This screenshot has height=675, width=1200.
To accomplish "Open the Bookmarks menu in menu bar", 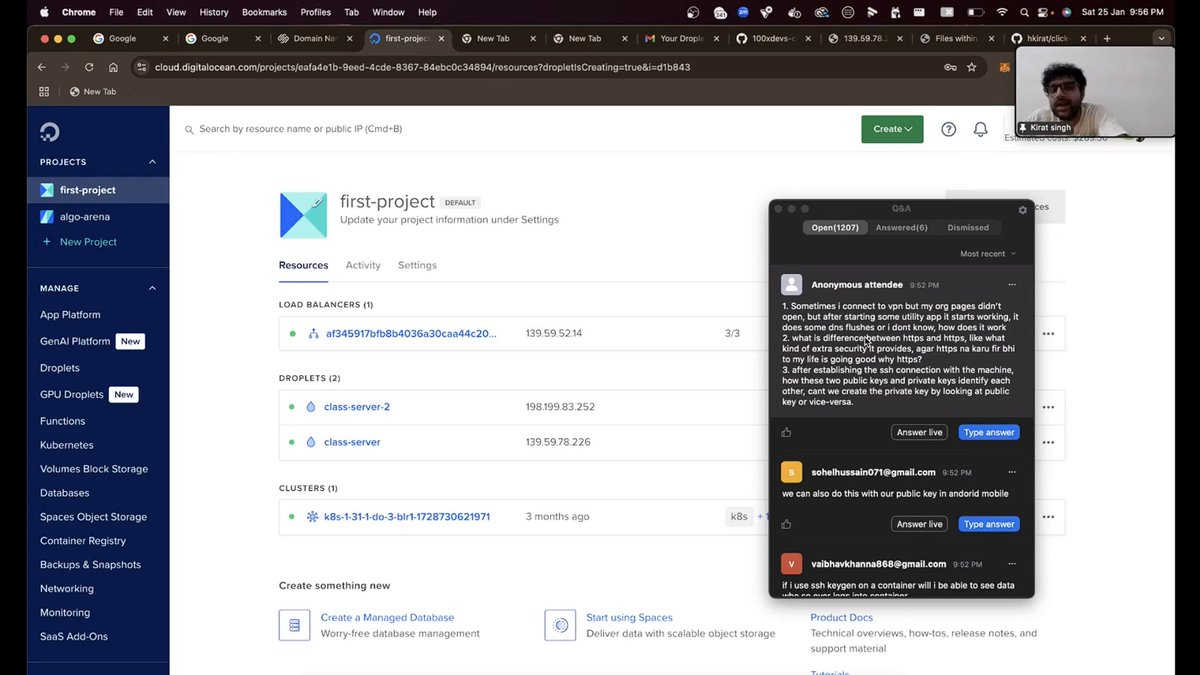I will 264,12.
